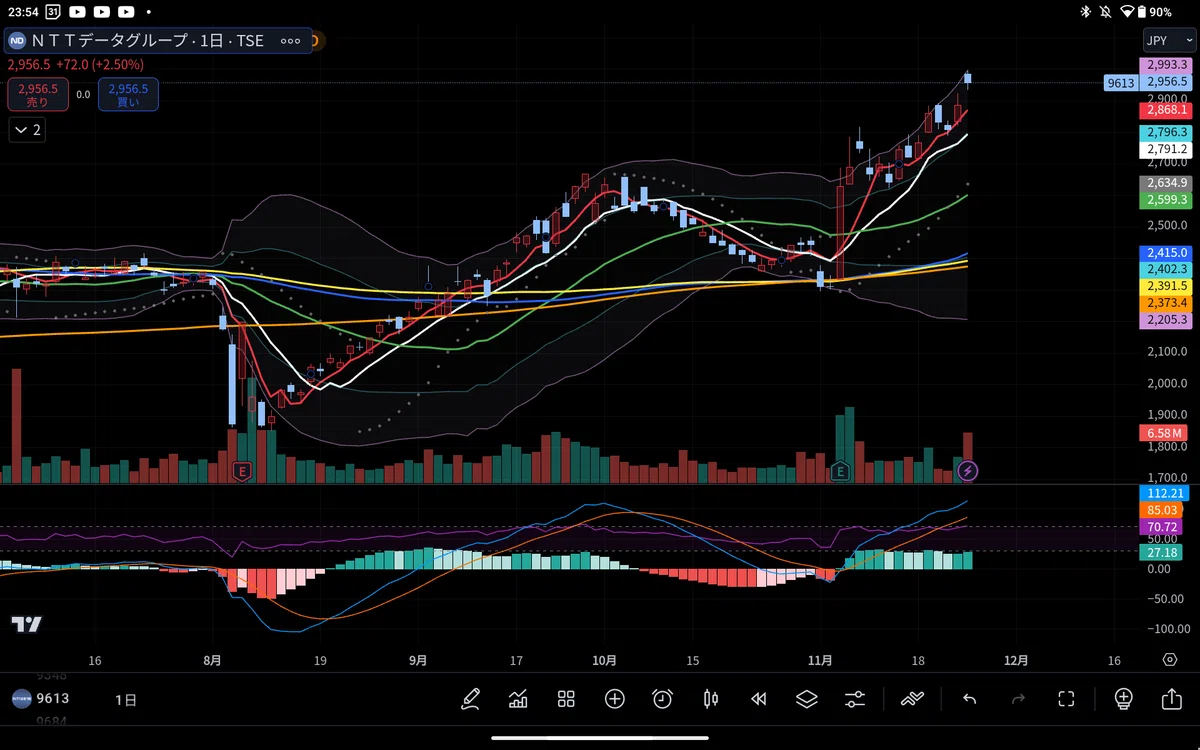Tap the purple 2,993.3 price scale label

coord(1166,65)
